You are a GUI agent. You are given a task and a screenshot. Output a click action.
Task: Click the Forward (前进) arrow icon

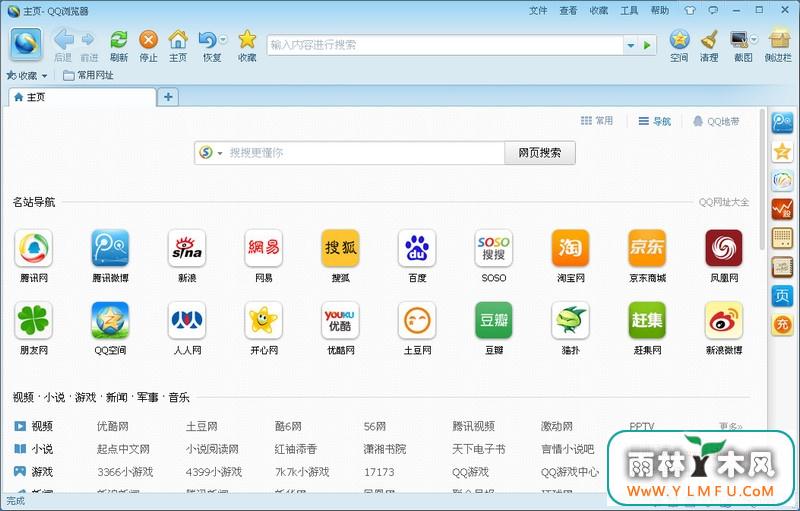88,39
